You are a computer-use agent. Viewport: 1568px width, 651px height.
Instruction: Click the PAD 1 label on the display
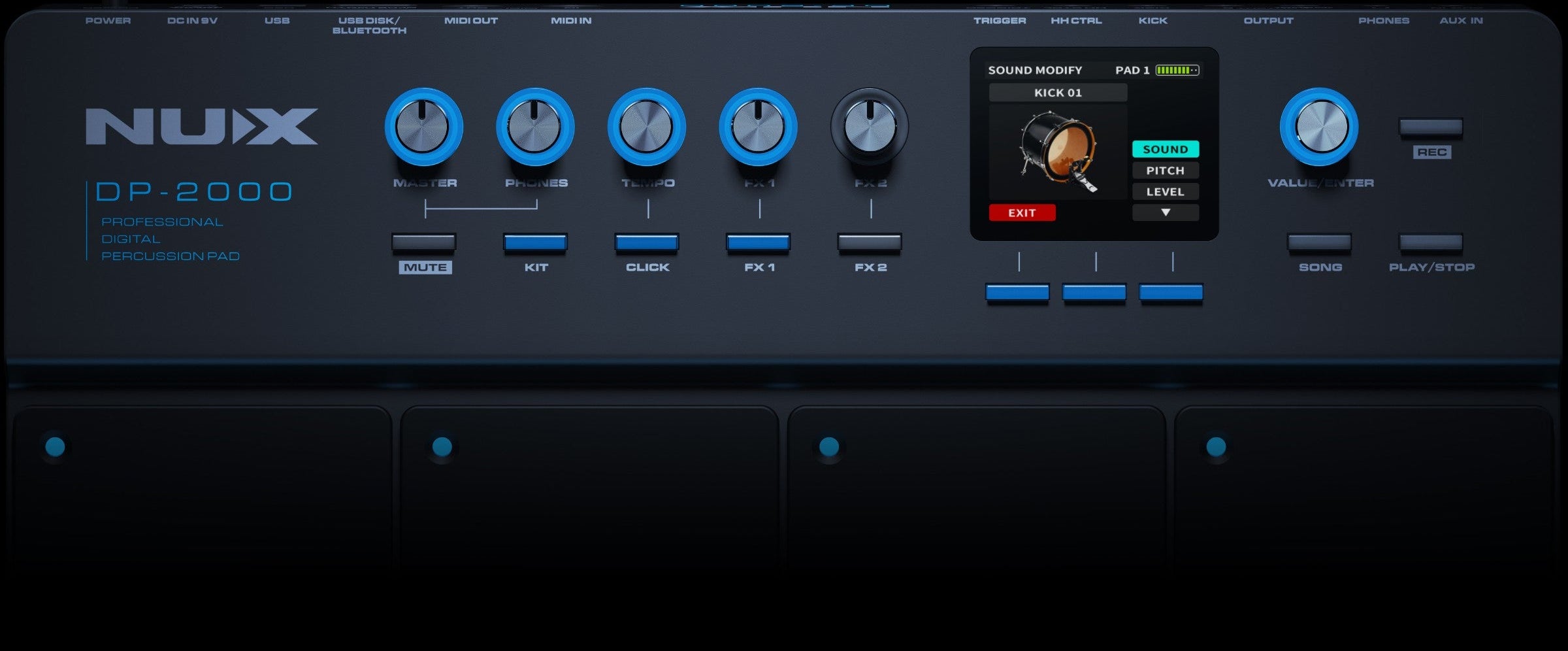tap(1132, 70)
